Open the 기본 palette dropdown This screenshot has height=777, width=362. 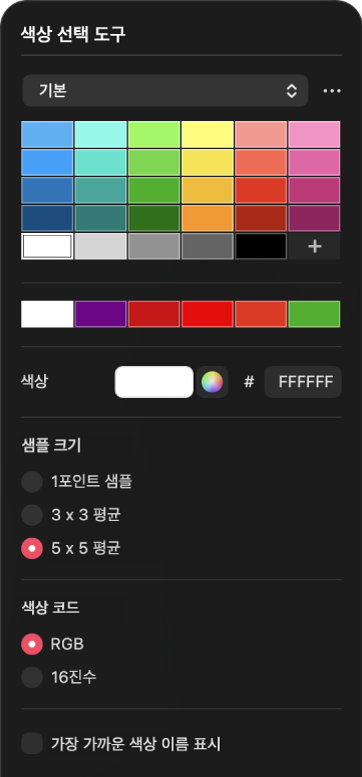click(165, 91)
